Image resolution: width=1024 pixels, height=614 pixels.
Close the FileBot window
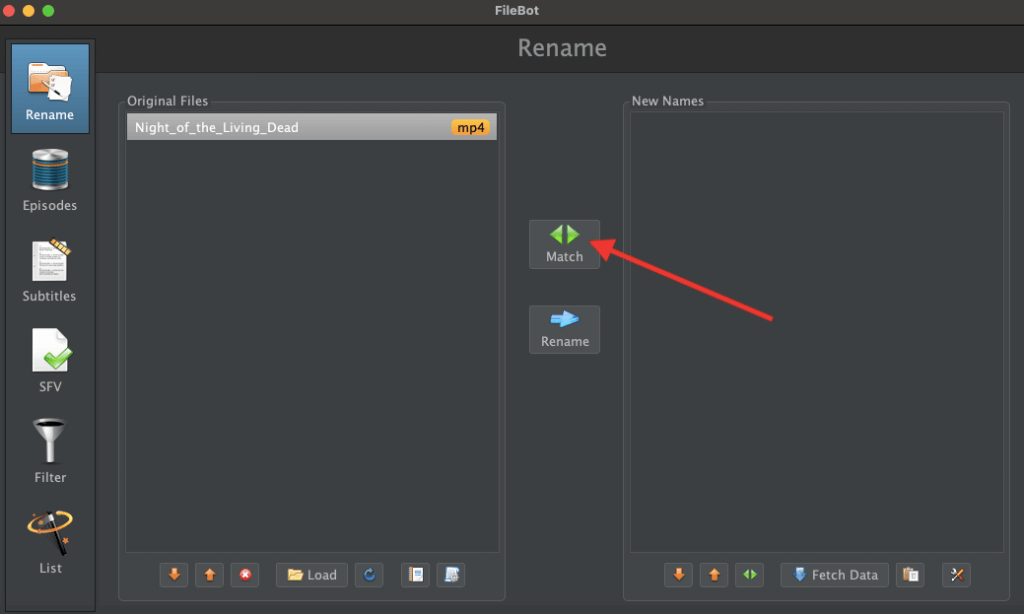click(x=9, y=10)
